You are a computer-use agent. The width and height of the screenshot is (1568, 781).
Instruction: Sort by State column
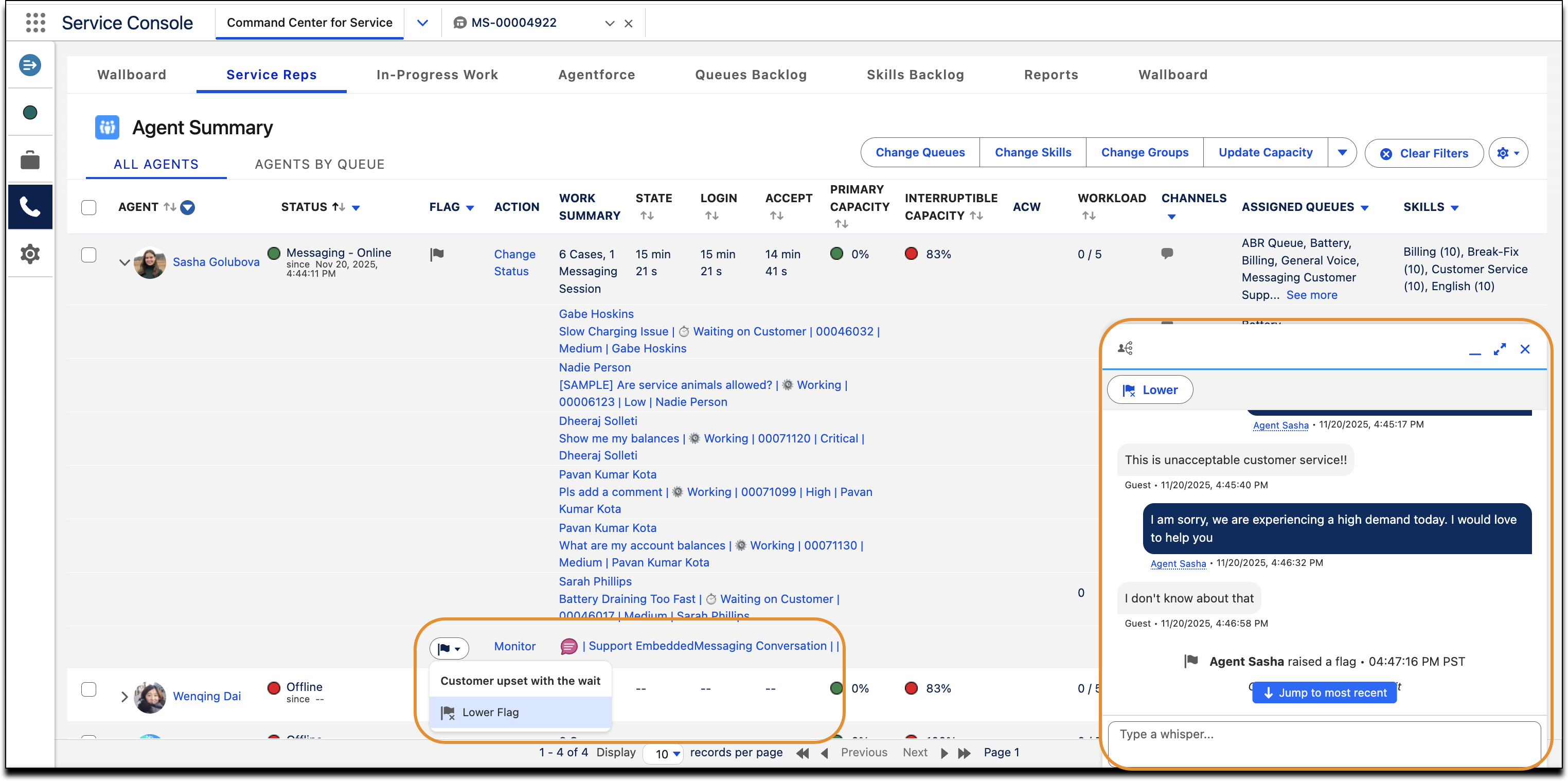pyautogui.click(x=647, y=216)
